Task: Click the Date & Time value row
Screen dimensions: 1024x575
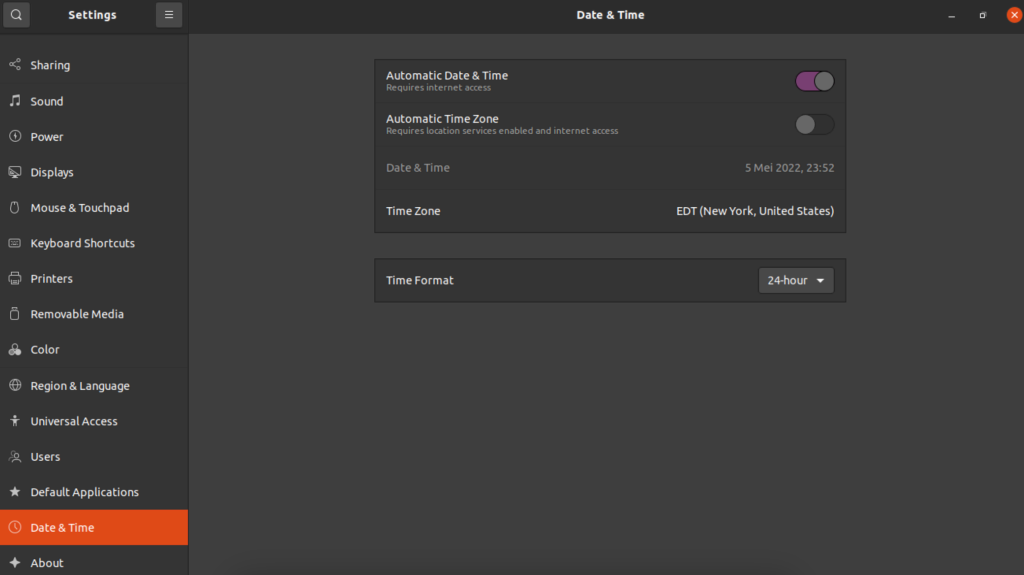Action: coord(610,168)
